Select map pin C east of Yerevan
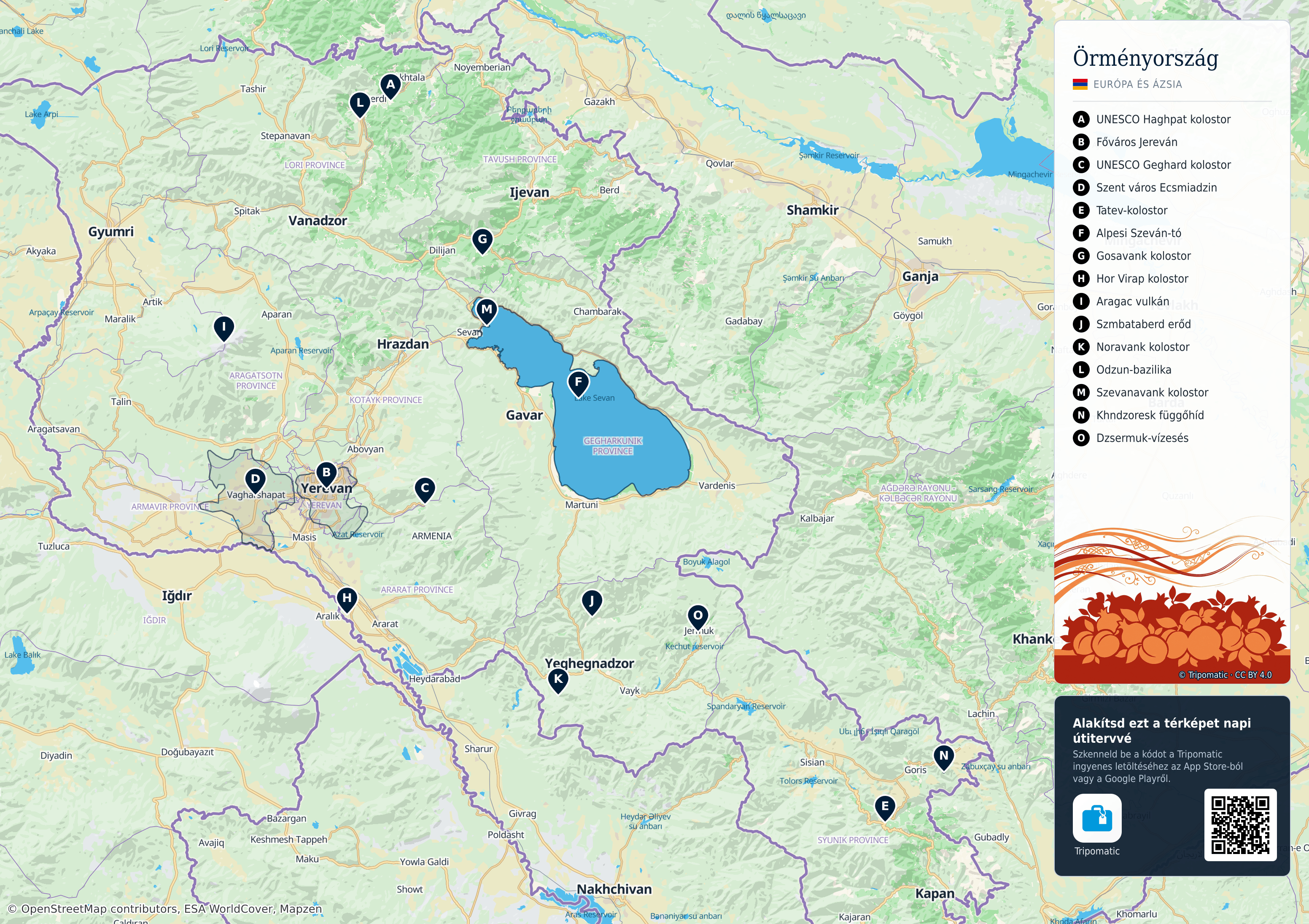Viewport: 1309px width, 924px height. (x=425, y=490)
